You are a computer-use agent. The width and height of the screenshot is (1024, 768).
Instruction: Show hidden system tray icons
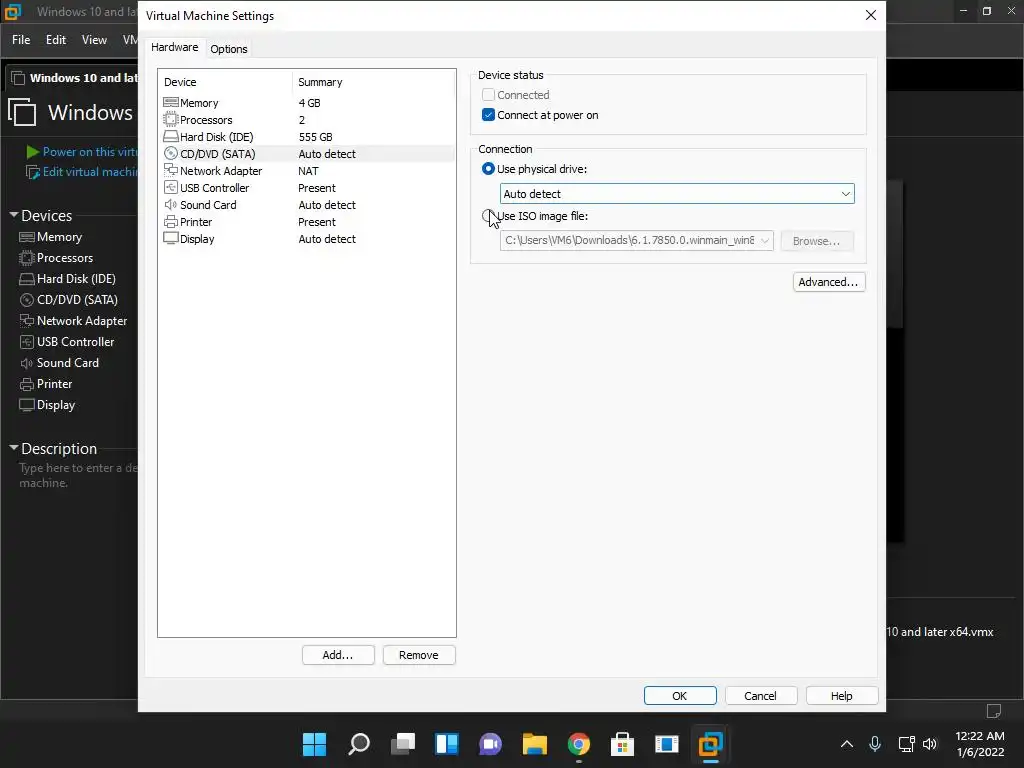tap(846, 744)
